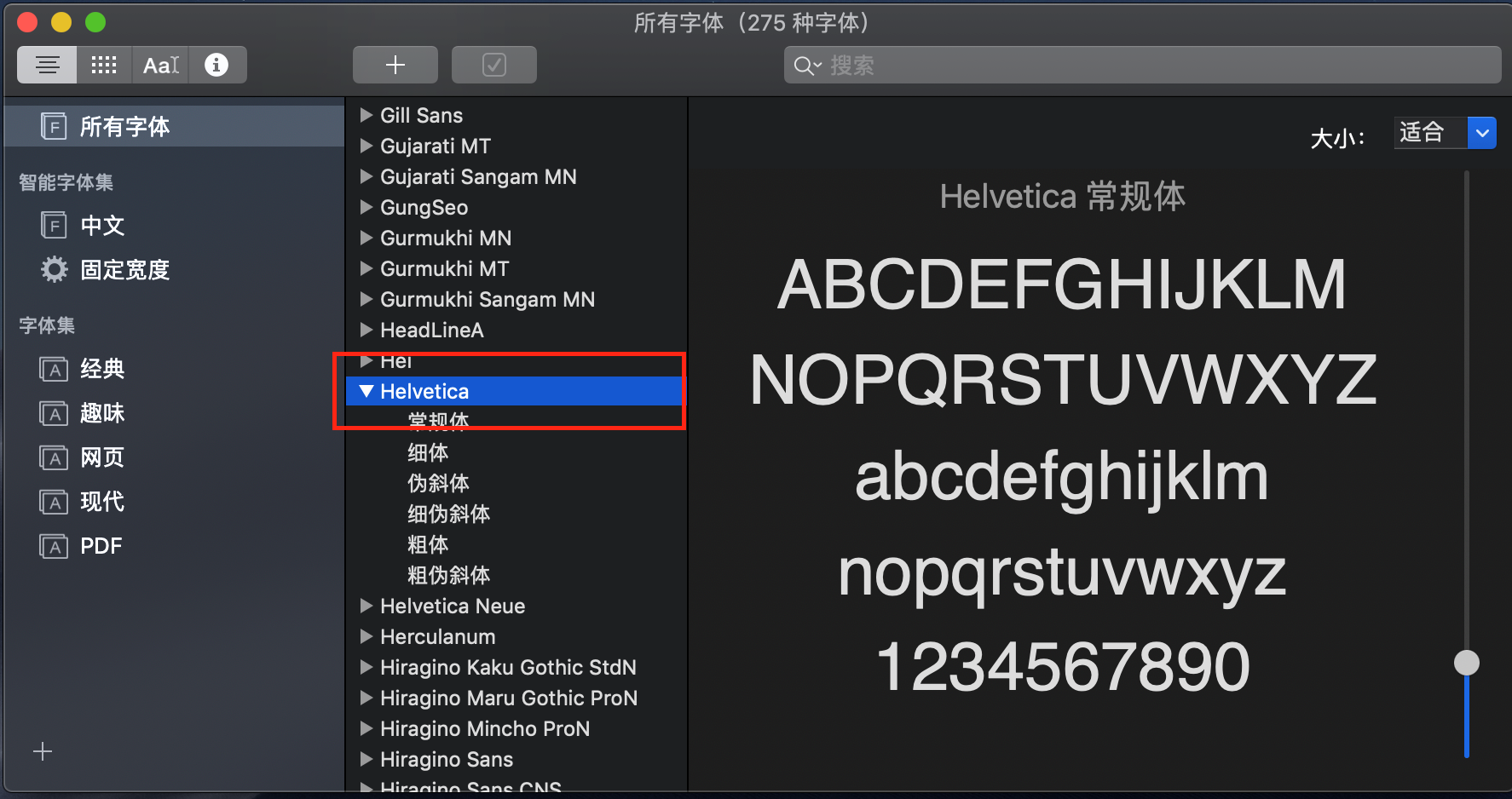Add new collection with sidebar plus
The image size is (1512, 799).
tap(43, 751)
